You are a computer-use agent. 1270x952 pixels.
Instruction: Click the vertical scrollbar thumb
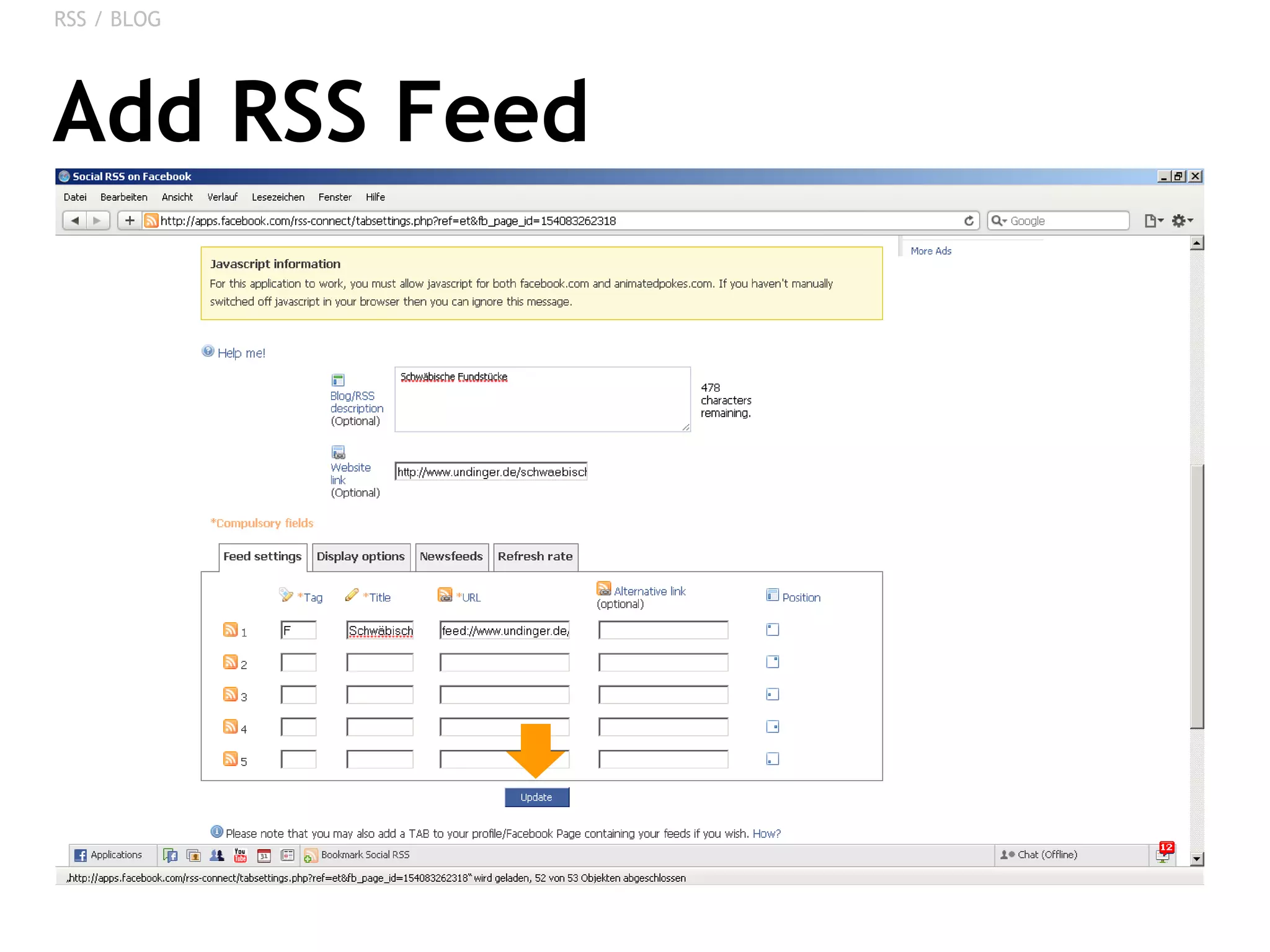pos(1197,596)
